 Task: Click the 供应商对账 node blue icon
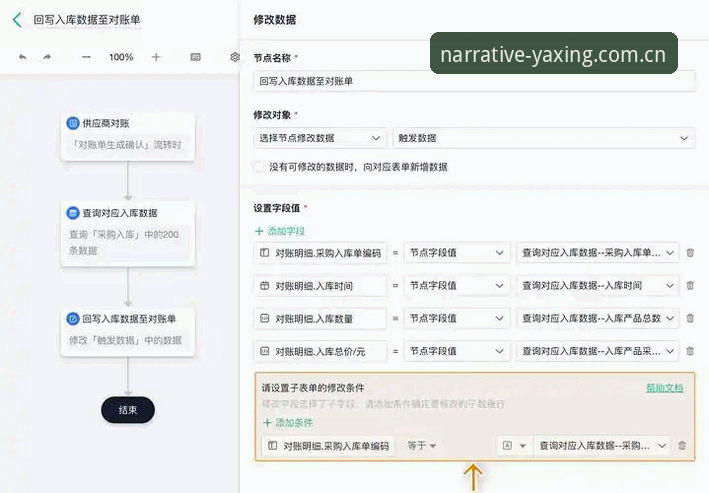pyautogui.click(x=73, y=123)
